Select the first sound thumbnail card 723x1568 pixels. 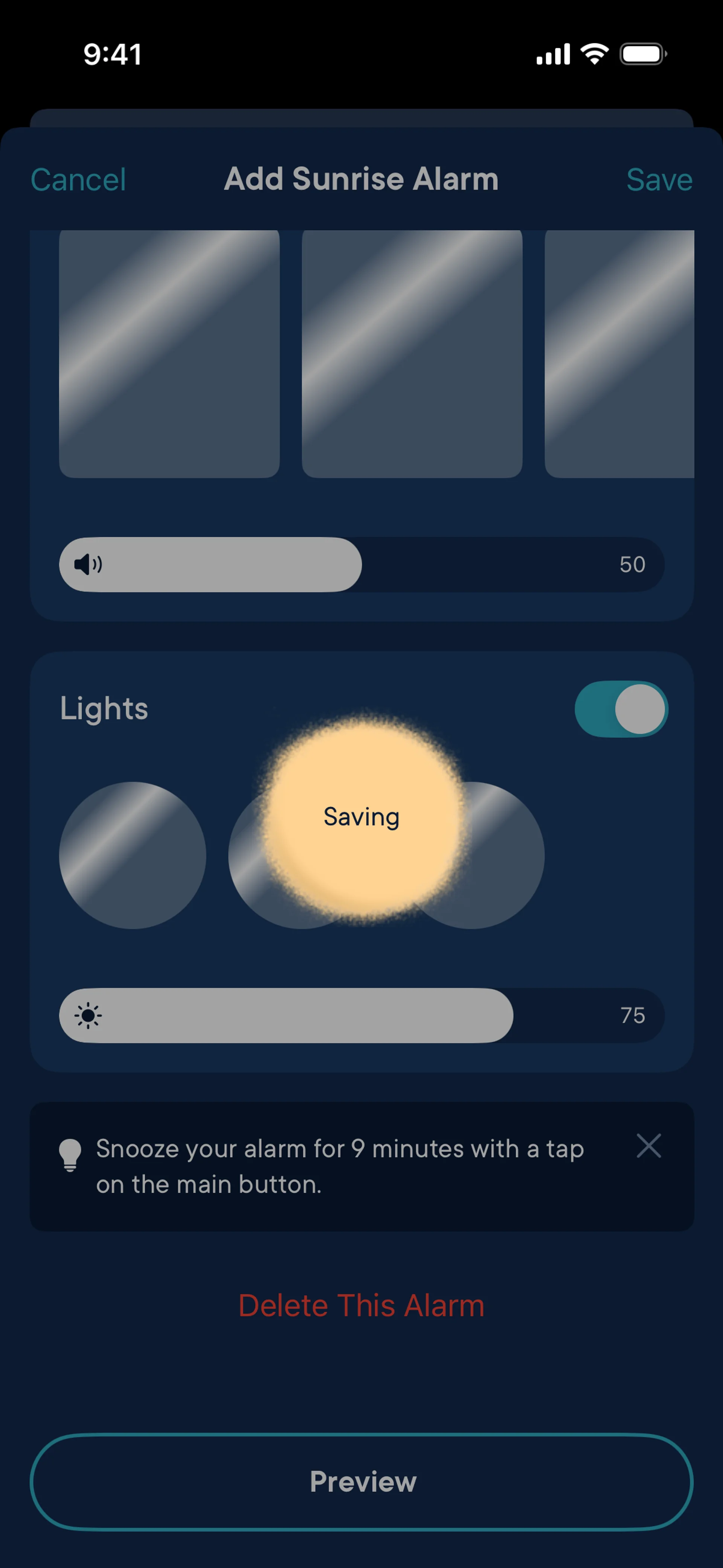tap(169, 353)
